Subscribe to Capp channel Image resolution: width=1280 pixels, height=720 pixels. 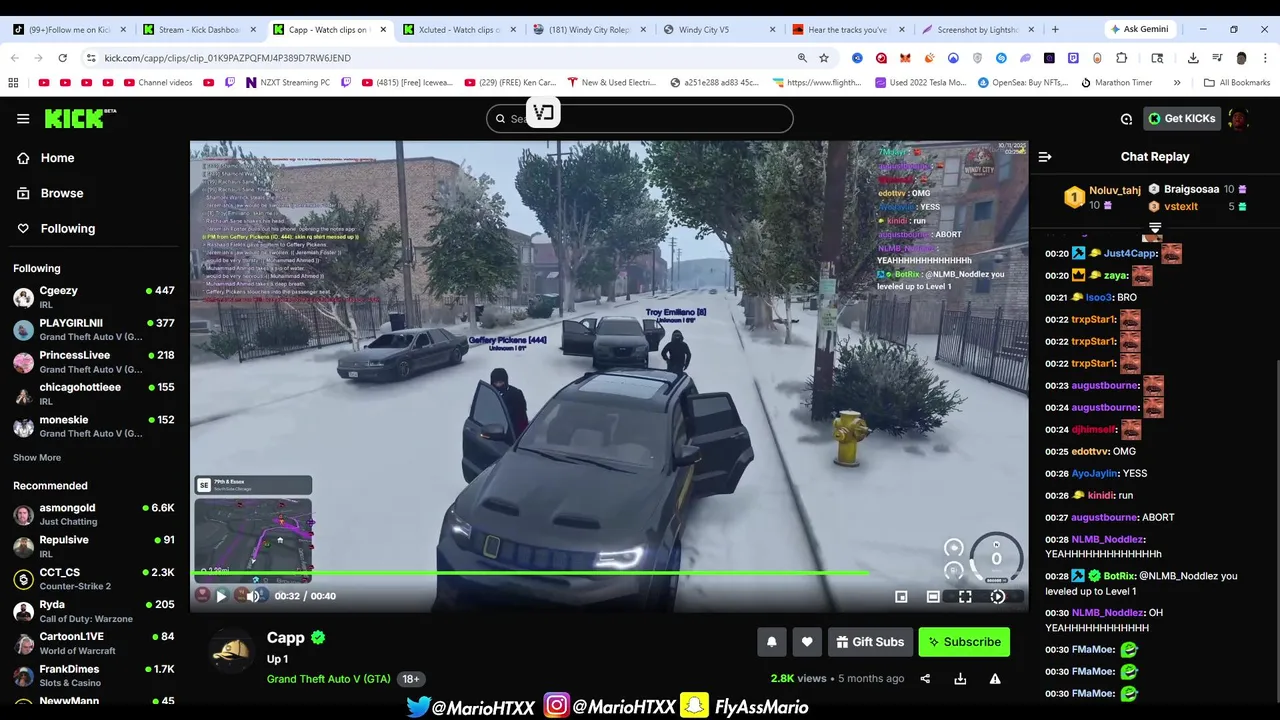(964, 642)
